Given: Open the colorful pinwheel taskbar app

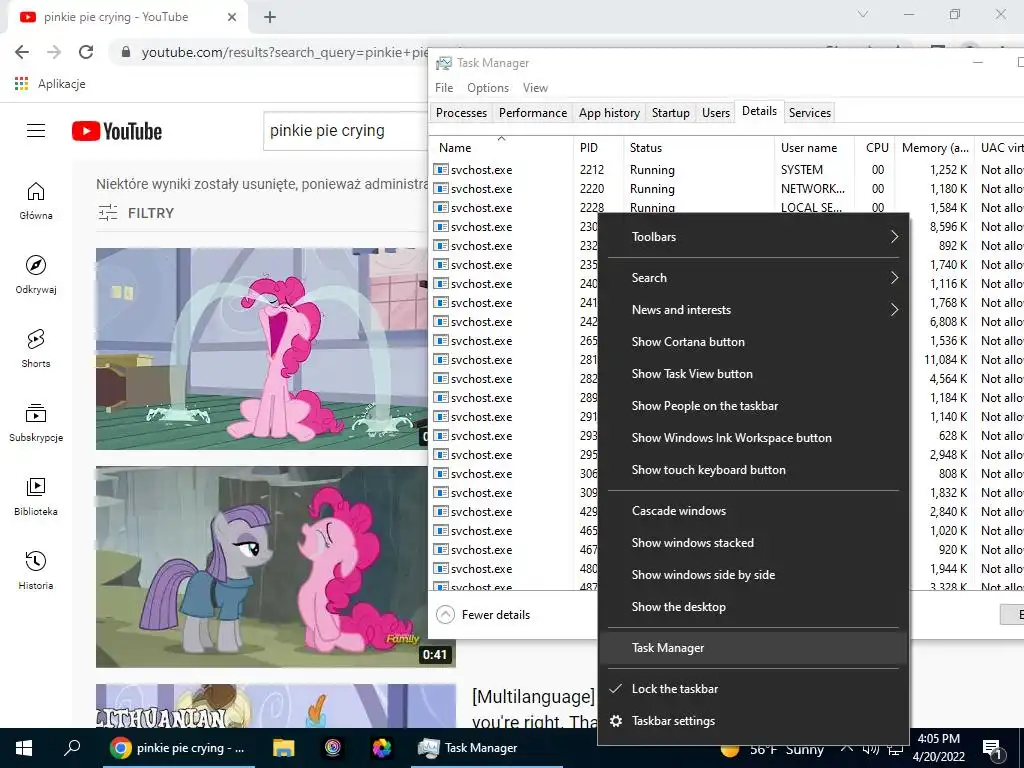Looking at the screenshot, I should point(381,748).
